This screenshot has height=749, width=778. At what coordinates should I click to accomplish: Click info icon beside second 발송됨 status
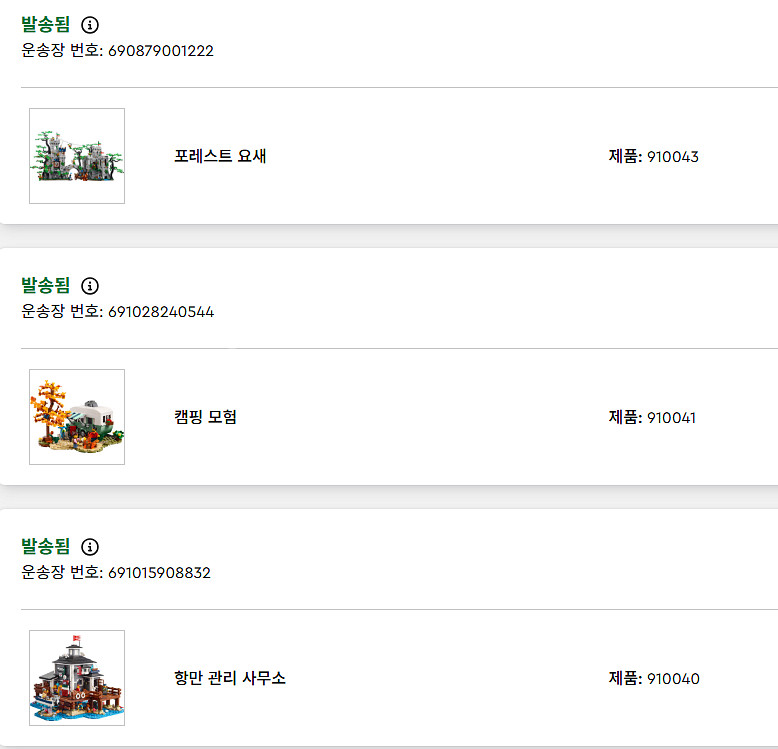coord(90,286)
